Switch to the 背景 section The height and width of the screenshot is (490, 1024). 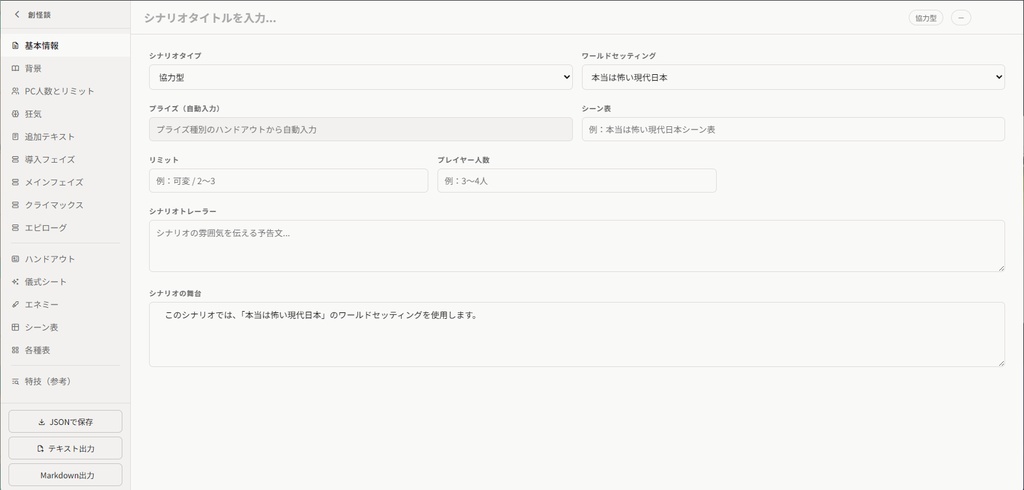point(65,69)
